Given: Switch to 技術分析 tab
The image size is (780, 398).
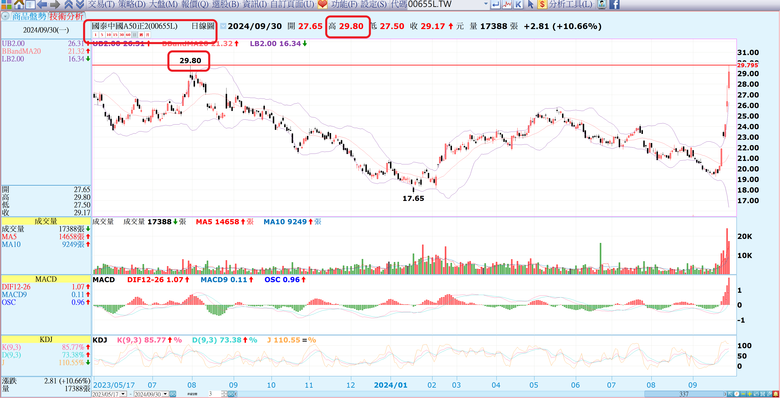Looking at the screenshot, I should tap(66, 16).
